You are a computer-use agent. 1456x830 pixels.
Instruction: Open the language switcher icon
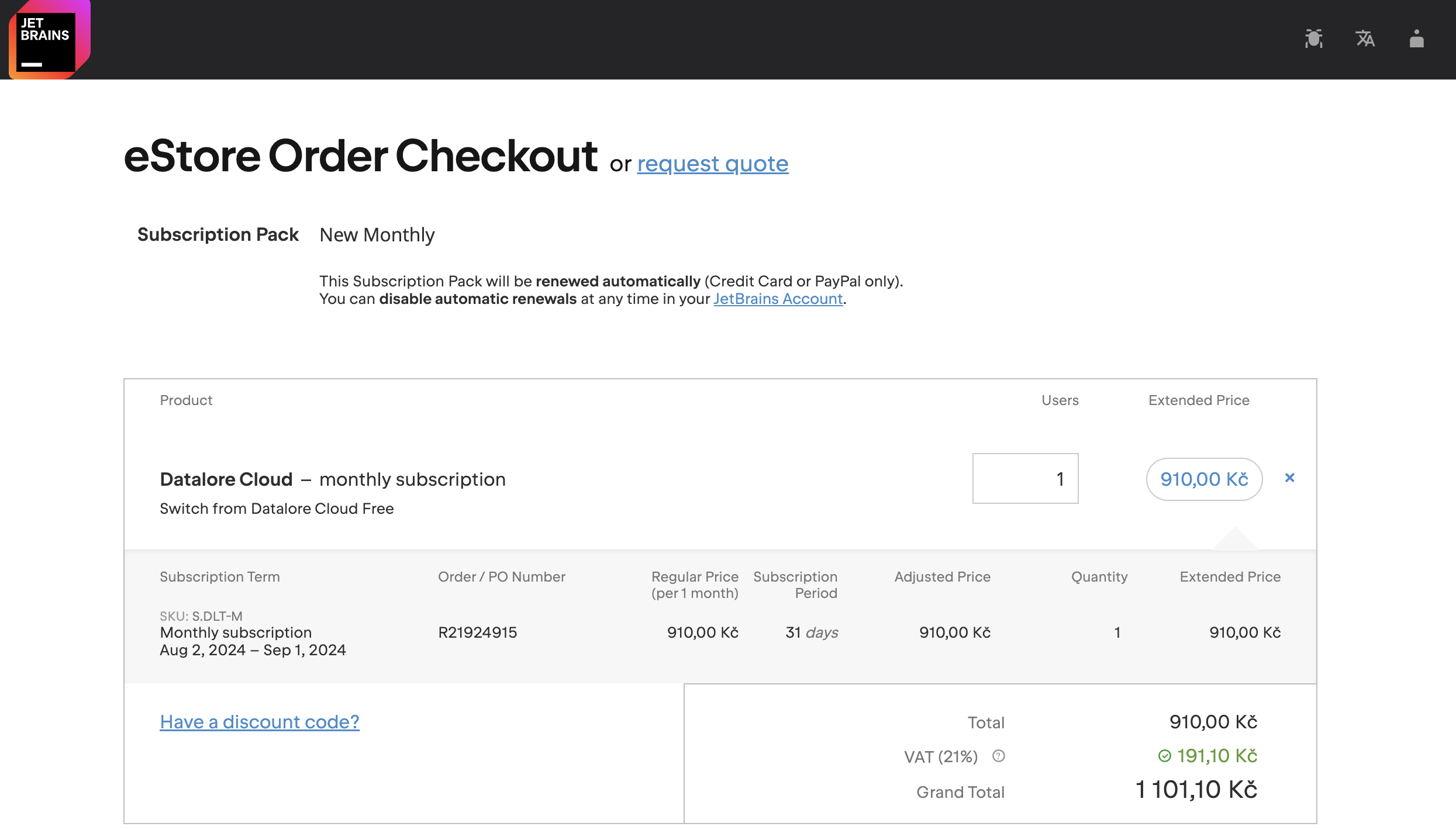(x=1365, y=39)
